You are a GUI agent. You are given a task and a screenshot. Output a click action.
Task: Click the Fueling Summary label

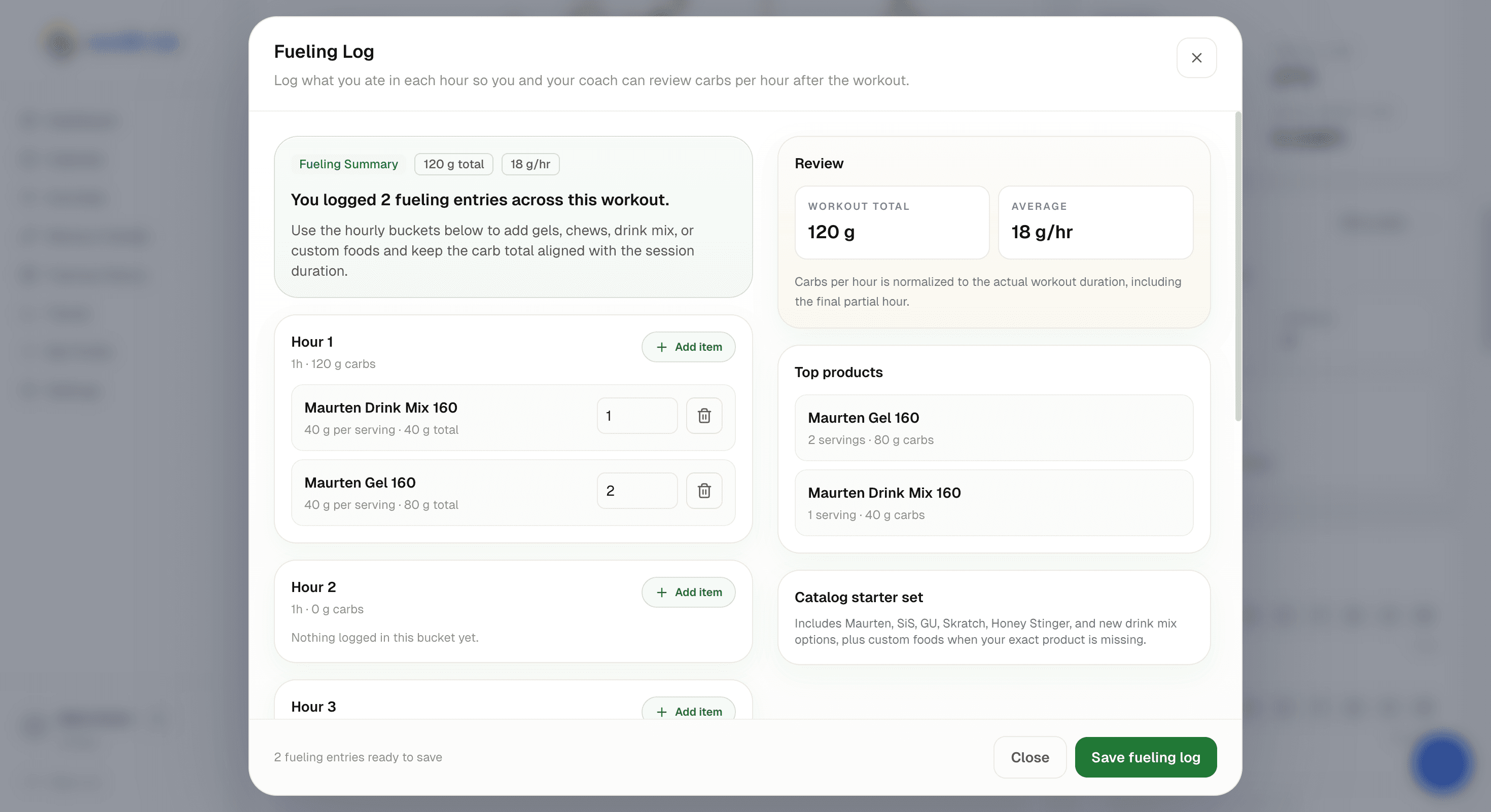pyautogui.click(x=348, y=164)
